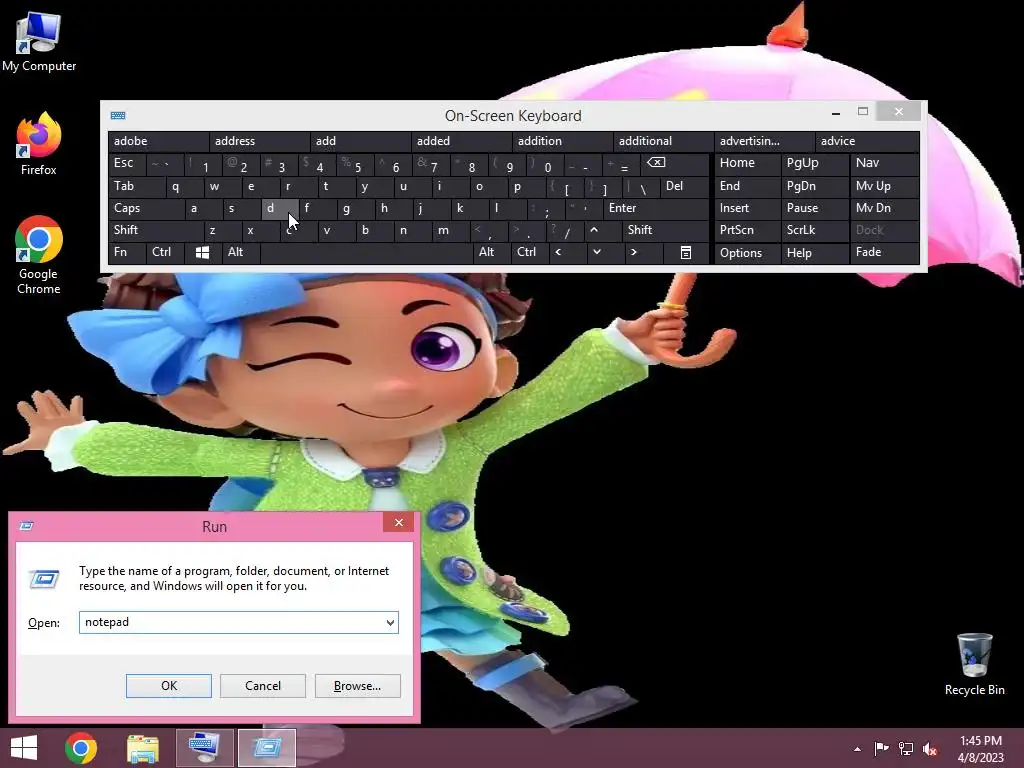
Task: Choose the 'address' text prediction
Action: coord(259,141)
